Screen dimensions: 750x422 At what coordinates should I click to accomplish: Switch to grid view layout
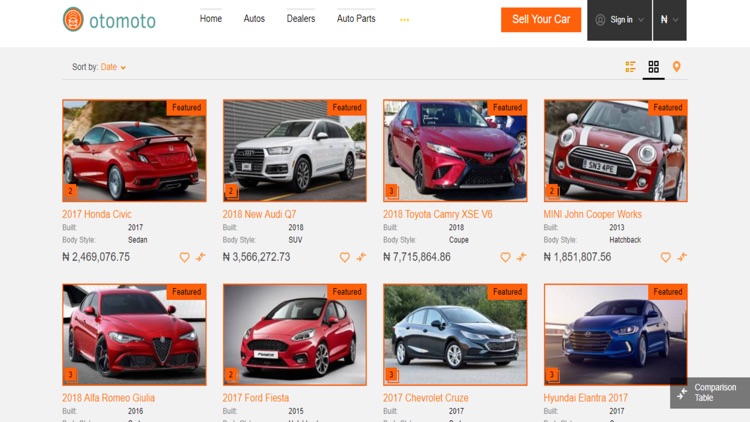point(653,67)
